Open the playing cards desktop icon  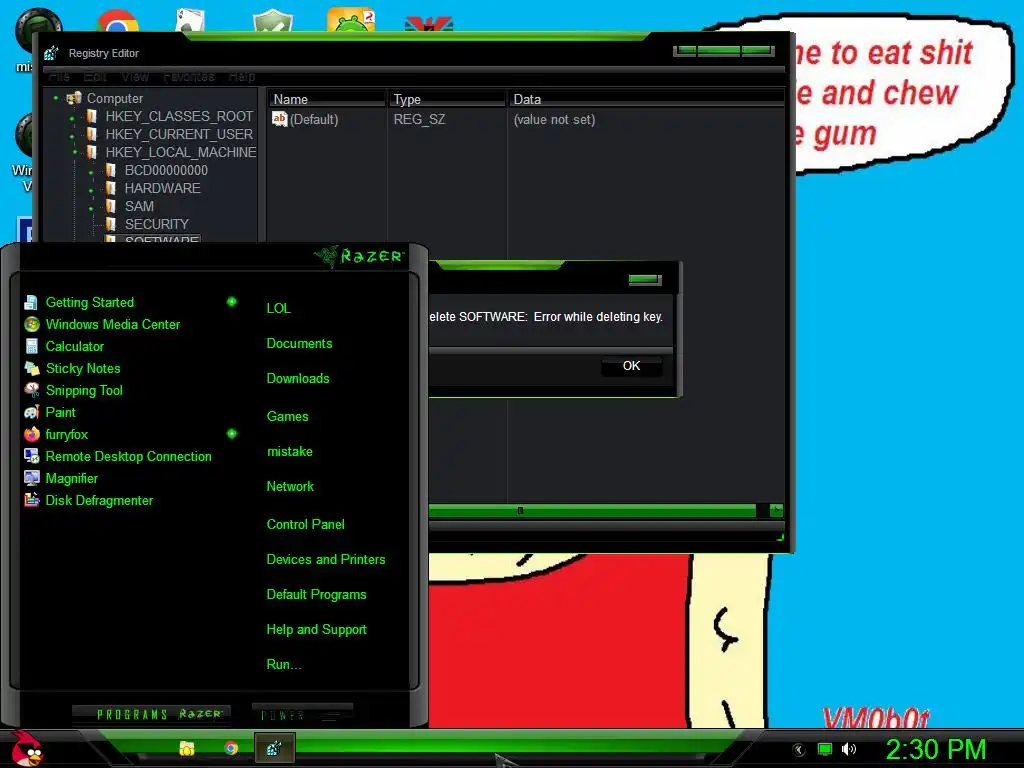coord(190,20)
